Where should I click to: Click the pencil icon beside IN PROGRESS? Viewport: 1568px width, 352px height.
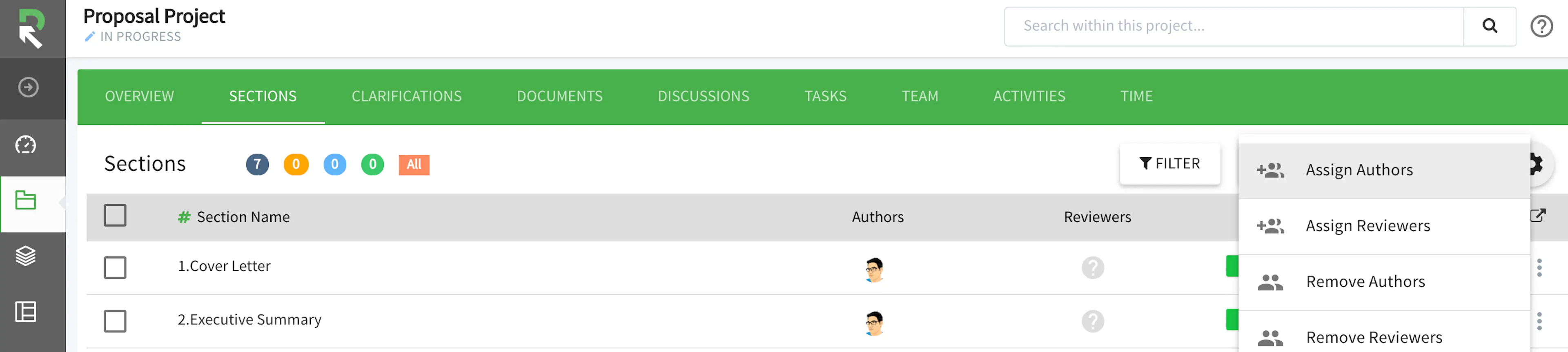coord(89,36)
